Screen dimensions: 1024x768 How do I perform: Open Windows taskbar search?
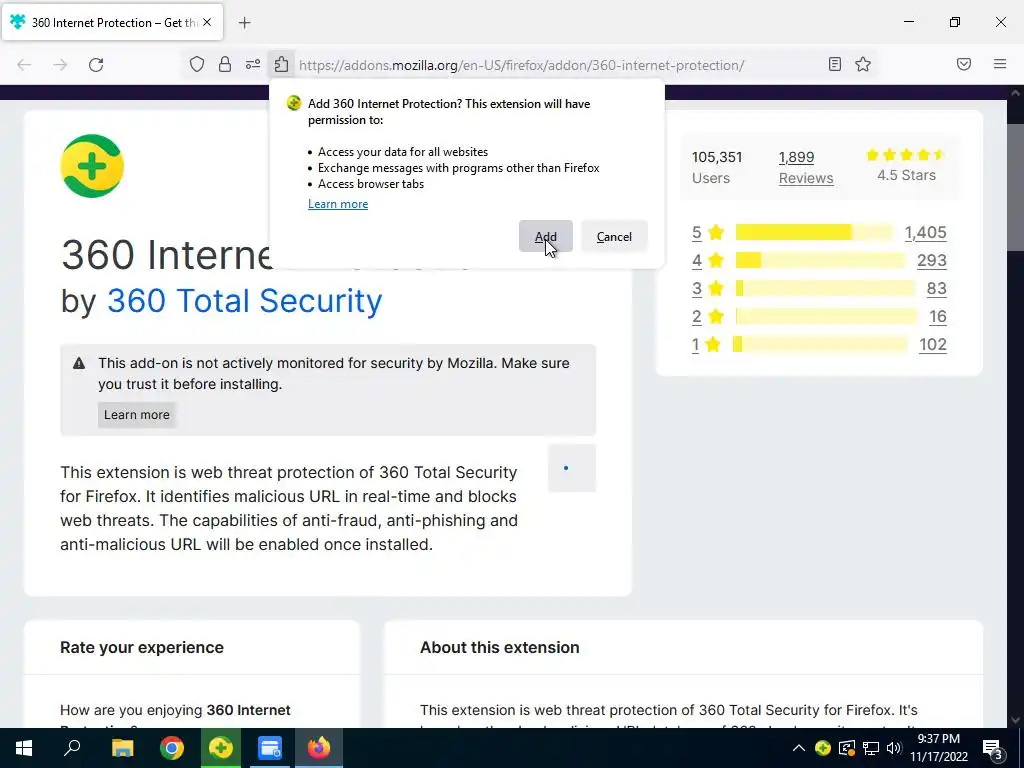coord(72,748)
